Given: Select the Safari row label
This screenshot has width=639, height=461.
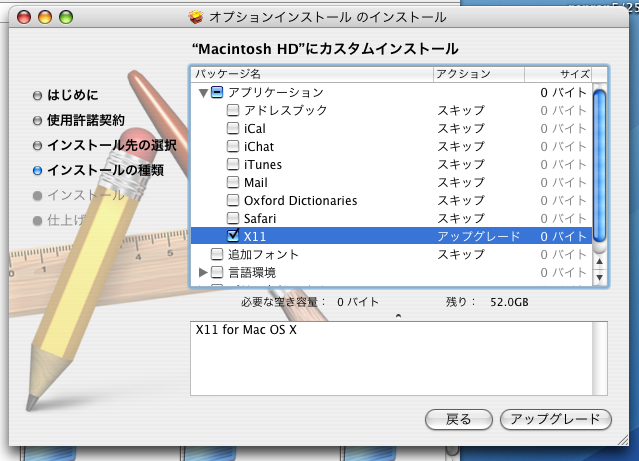Looking at the screenshot, I should coord(260,218).
